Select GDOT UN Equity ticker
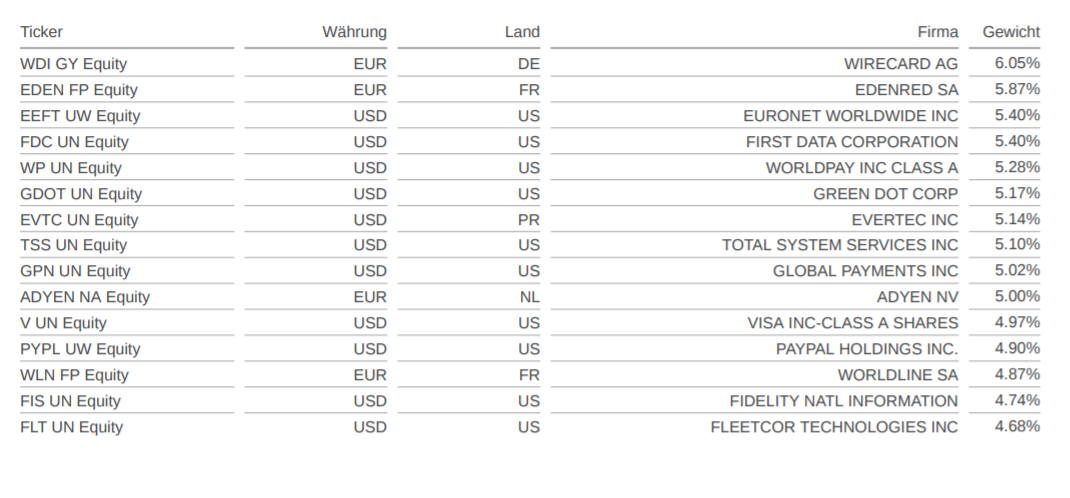 [81, 194]
